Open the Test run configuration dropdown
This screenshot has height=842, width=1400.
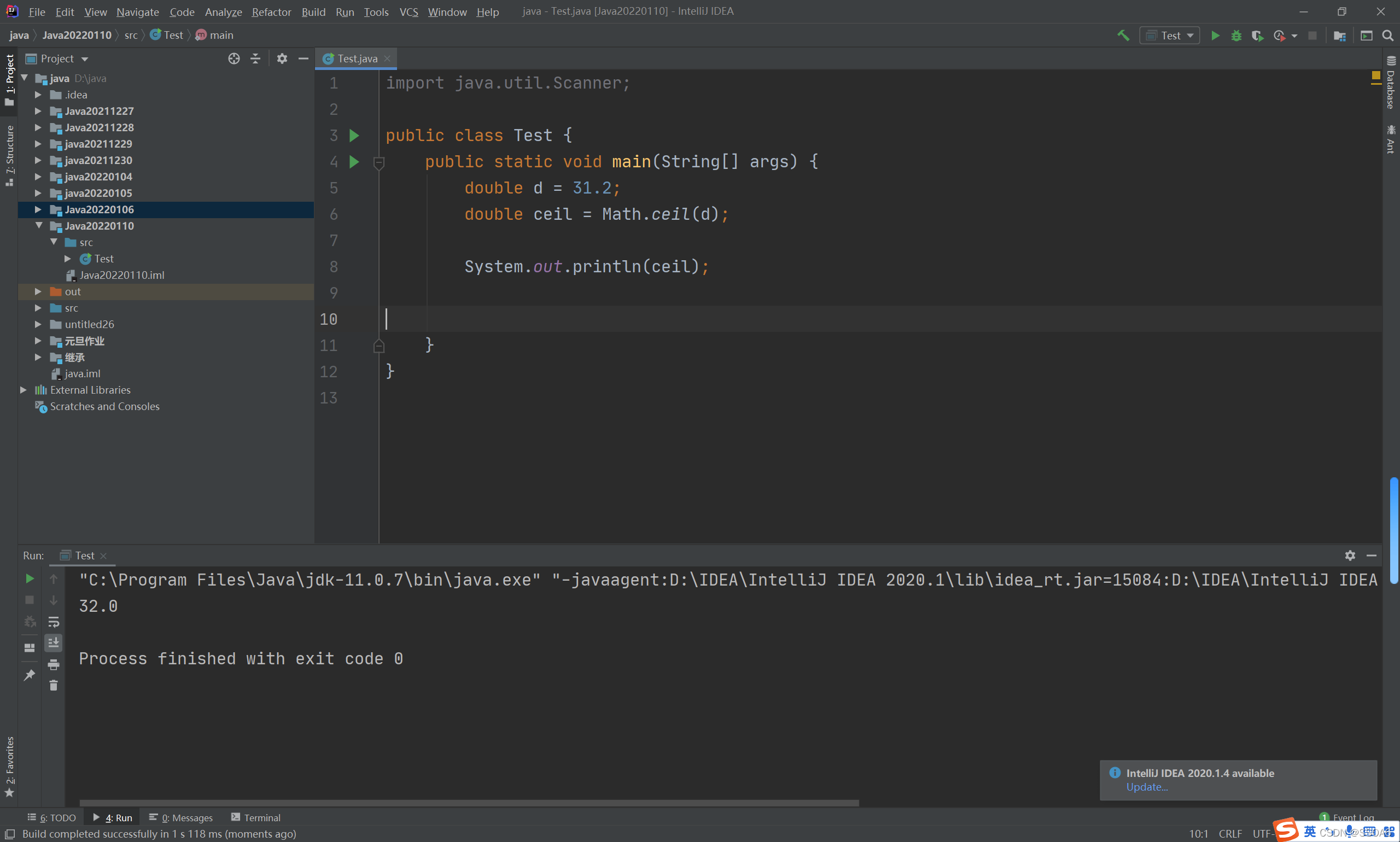click(x=1170, y=36)
